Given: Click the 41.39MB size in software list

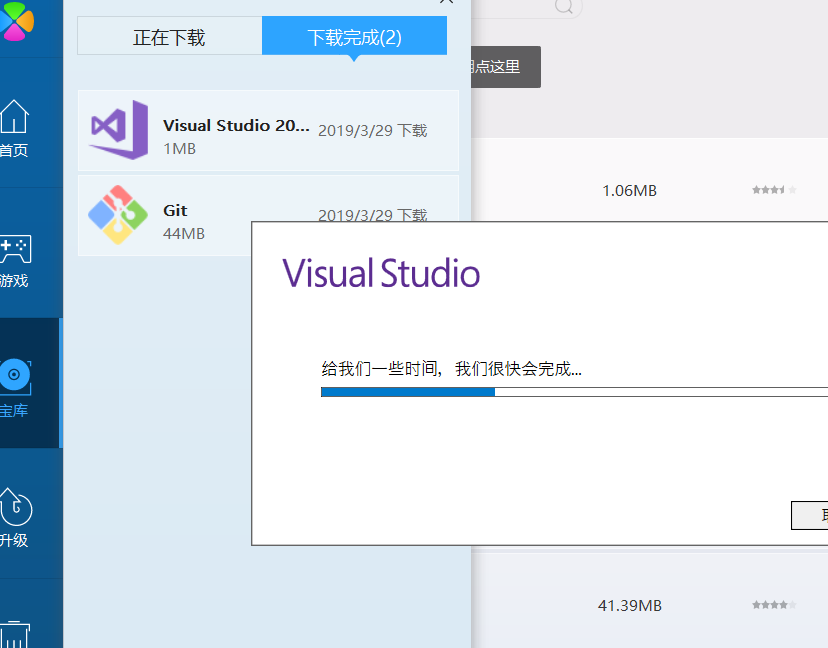Looking at the screenshot, I should pyautogui.click(x=629, y=605).
